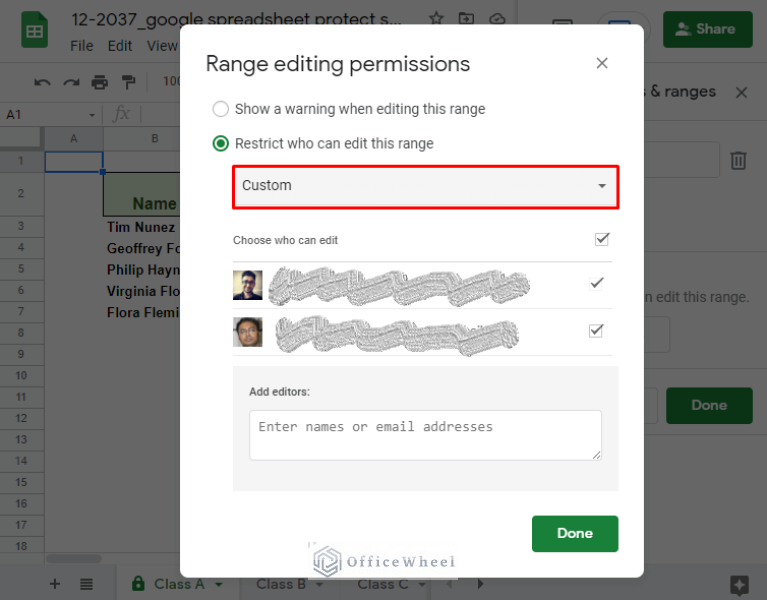Delete the protected range with trash icon
Viewport: 767px width, 600px height.
[738, 160]
